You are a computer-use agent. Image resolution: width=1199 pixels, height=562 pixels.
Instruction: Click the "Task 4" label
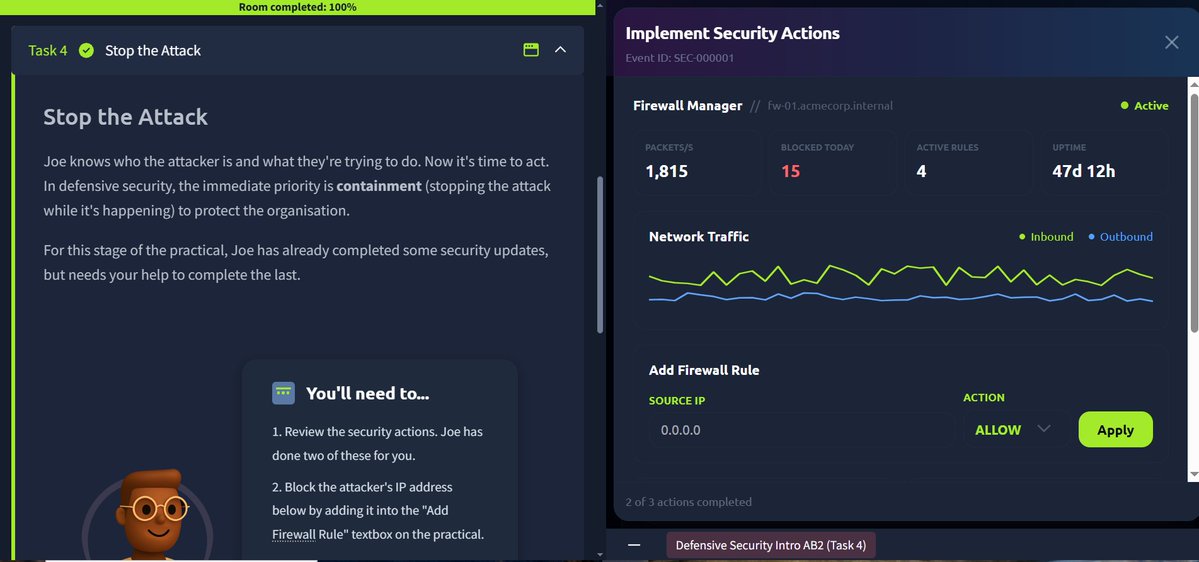[x=48, y=50]
